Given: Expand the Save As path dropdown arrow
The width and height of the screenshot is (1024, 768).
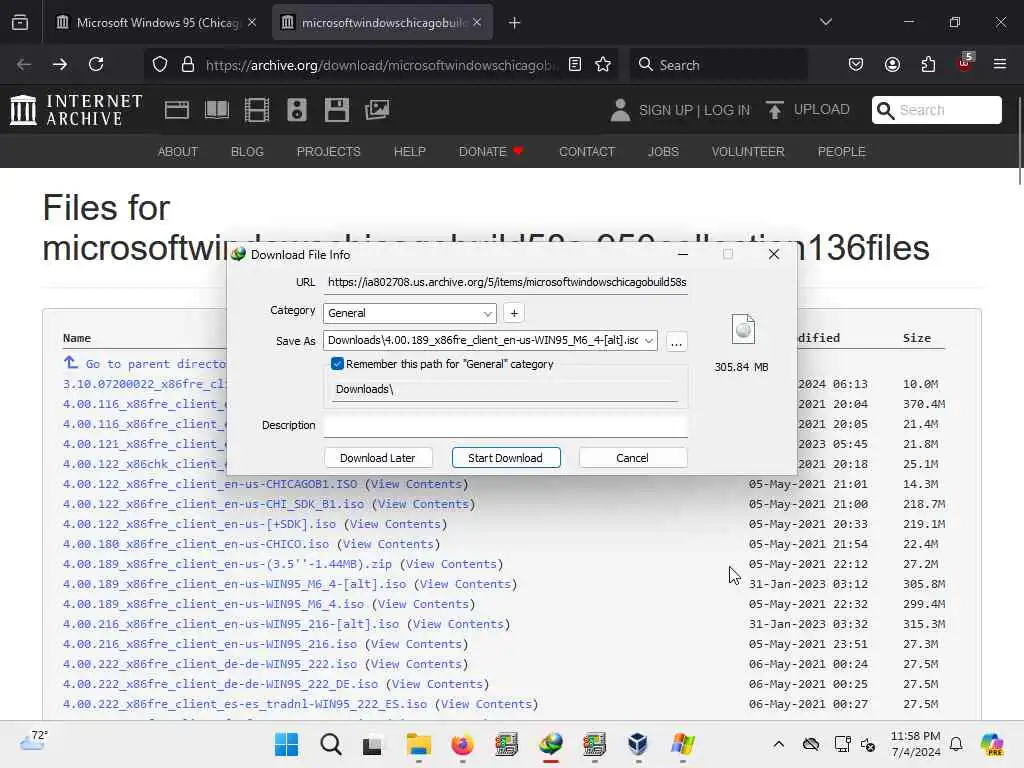Looking at the screenshot, I should click(x=648, y=340).
